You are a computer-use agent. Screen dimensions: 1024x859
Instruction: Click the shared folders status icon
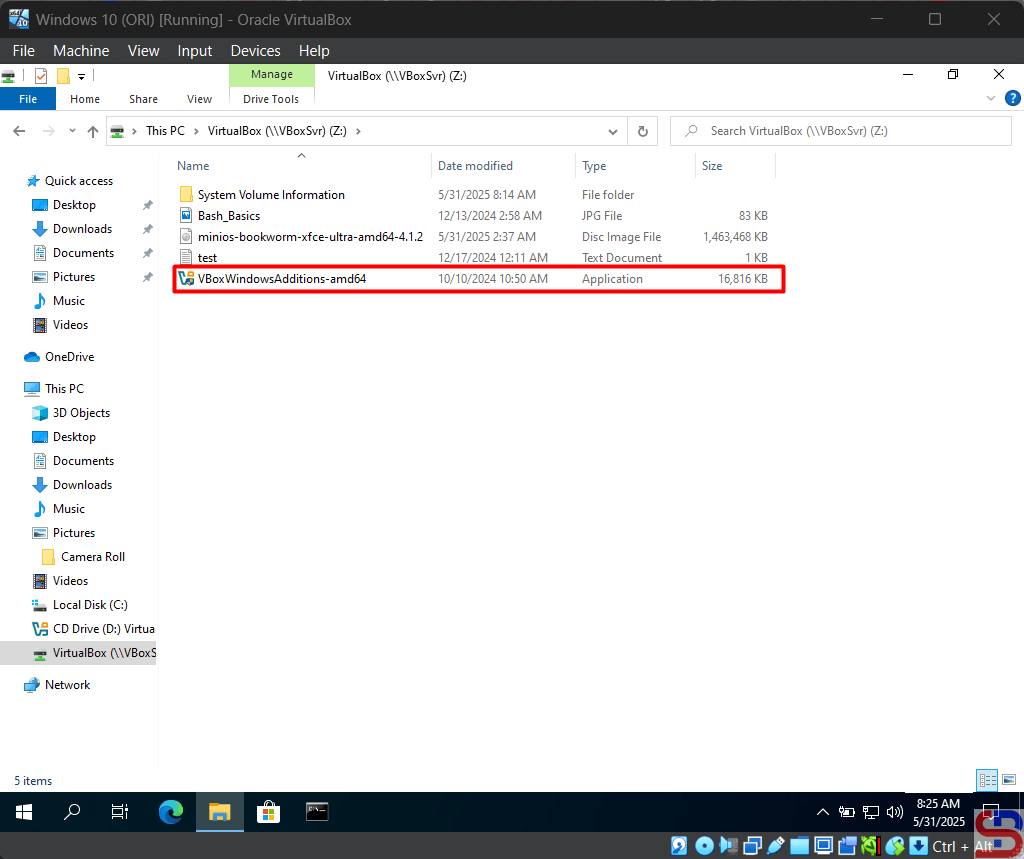pos(799,846)
